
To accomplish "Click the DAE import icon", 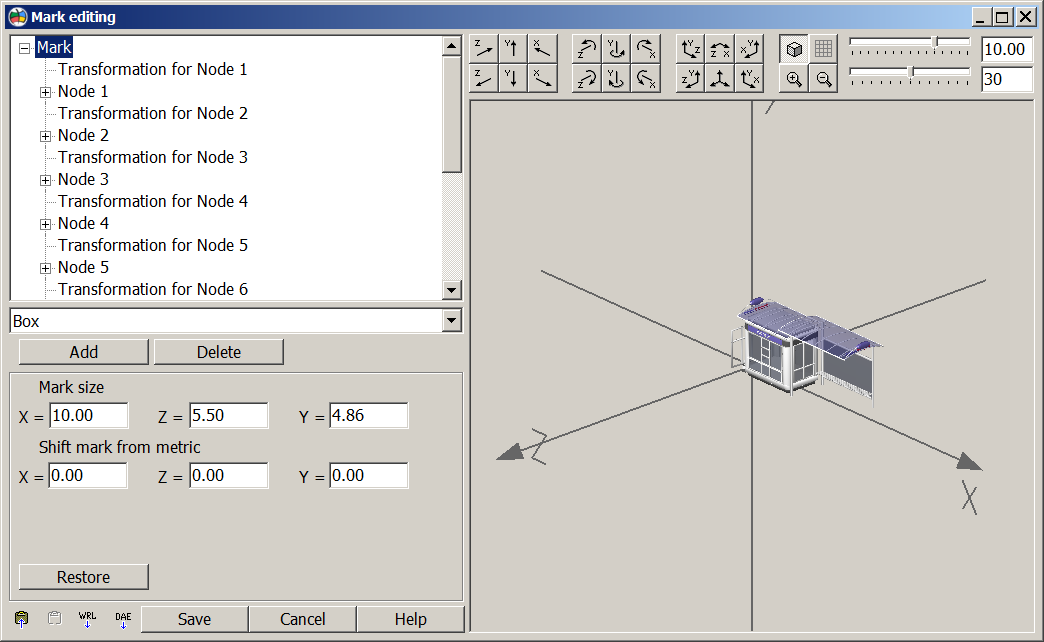I will coord(123,619).
